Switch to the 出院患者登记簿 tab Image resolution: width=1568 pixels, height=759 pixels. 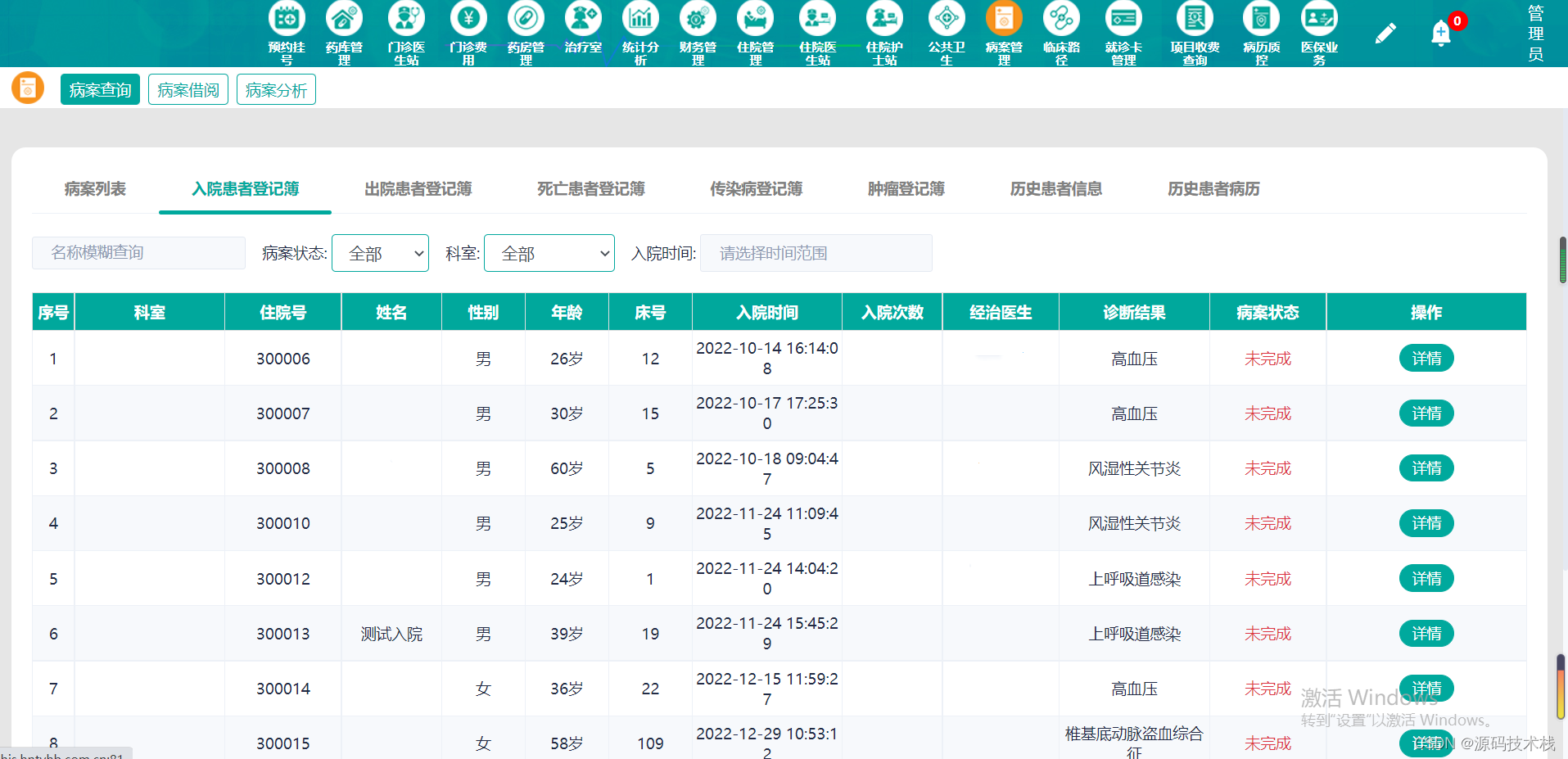pyautogui.click(x=418, y=189)
